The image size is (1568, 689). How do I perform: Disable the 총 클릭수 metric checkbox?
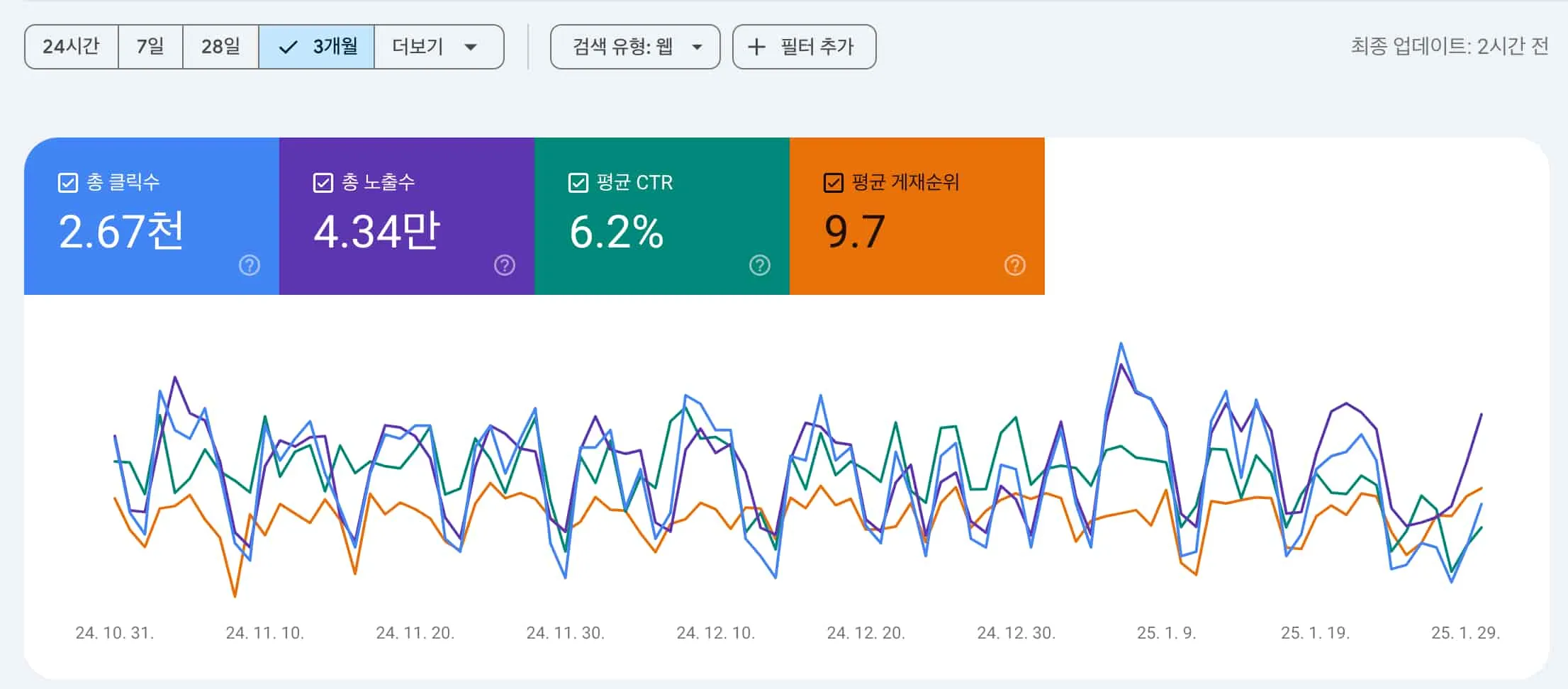point(67,182)
